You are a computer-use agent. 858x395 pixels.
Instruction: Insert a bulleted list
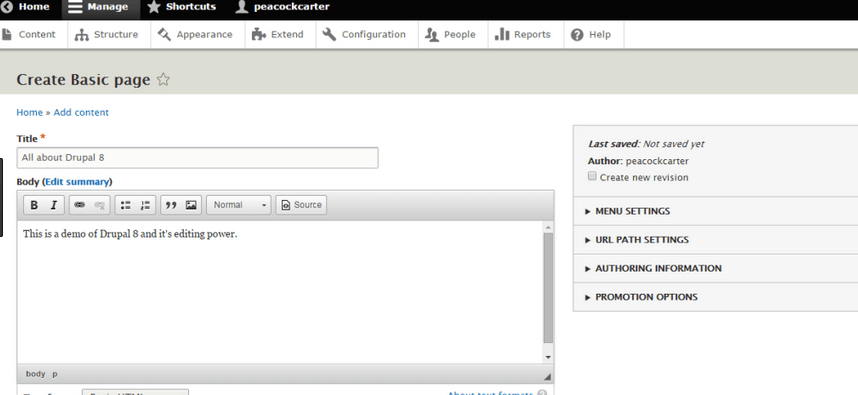tap(126, 205)
